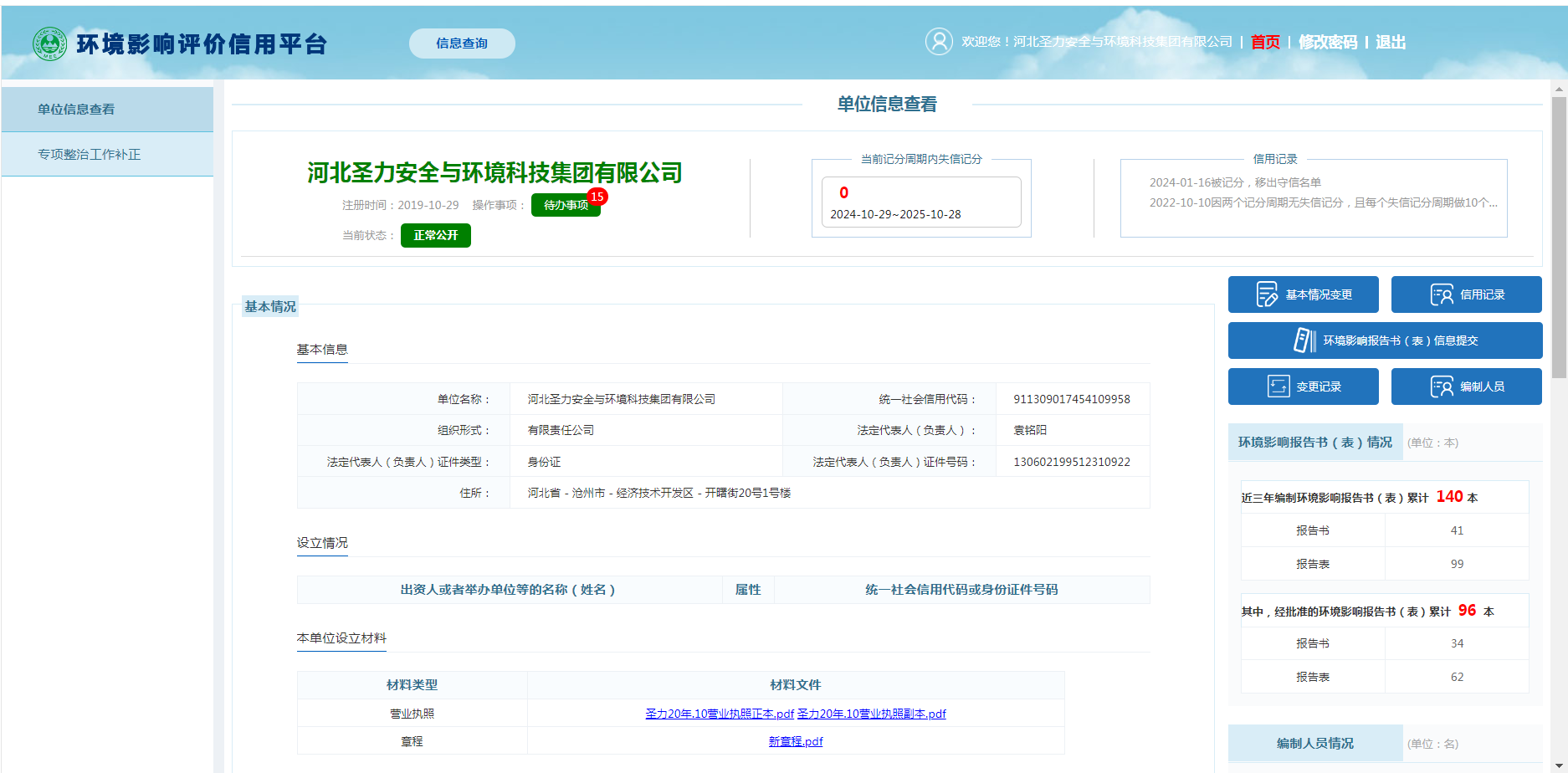Open 修改密码 link
The width and height of the screenshot is (1568, 773).
coord(1328,42)
